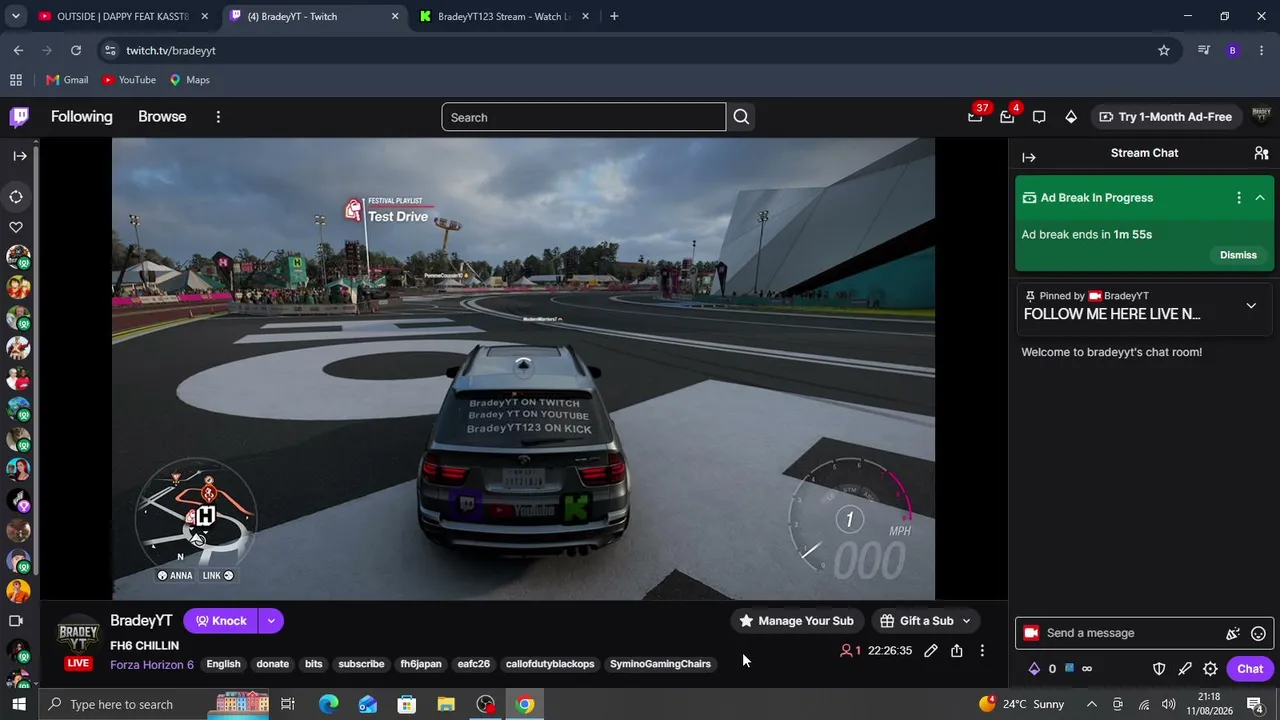Open the Gift a Sub dropdown
Screen dimensions: 1280x720
pyautogui.click(x=926, y=621)
